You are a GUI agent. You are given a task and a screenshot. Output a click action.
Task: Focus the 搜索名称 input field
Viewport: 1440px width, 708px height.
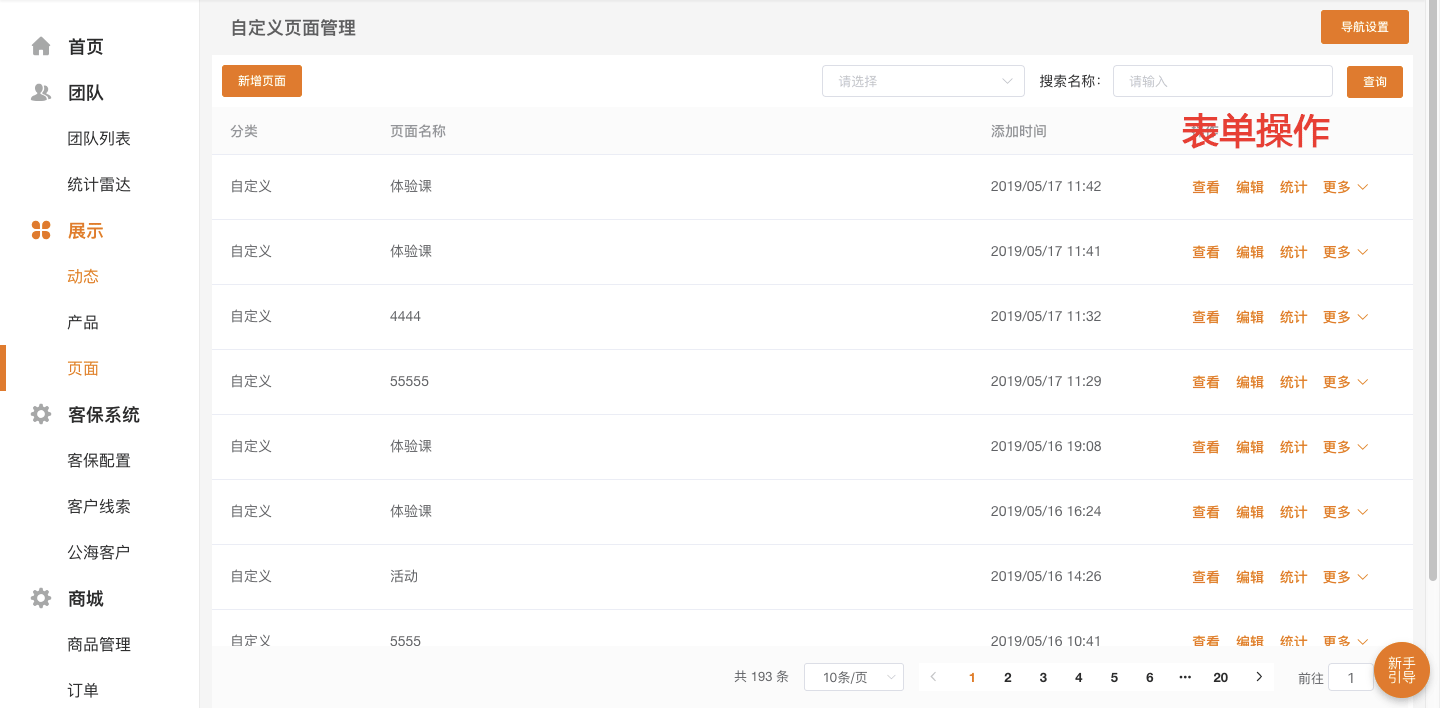1222,81
